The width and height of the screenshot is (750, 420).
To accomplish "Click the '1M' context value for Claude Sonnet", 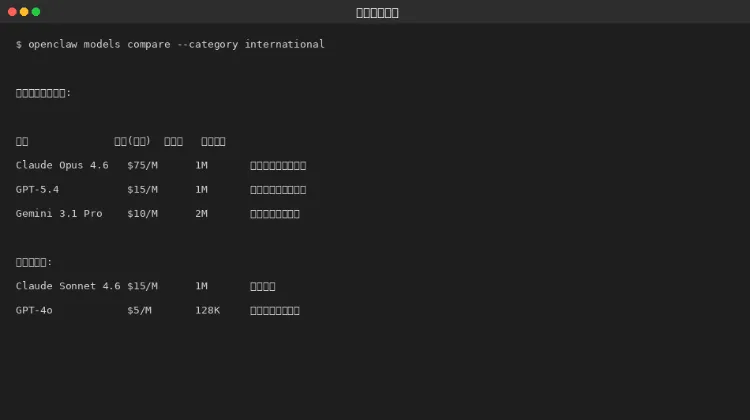I will 201,286.
